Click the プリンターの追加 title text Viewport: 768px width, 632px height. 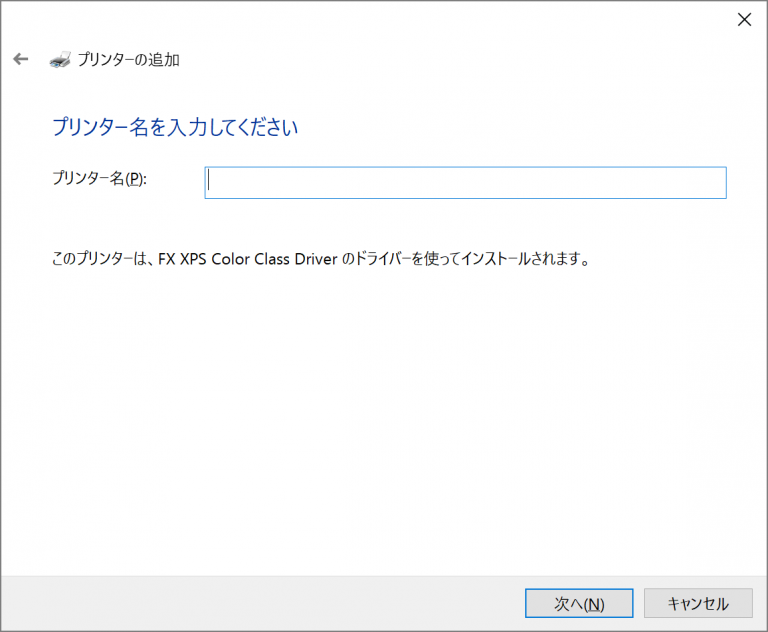(x=129, y=60)
